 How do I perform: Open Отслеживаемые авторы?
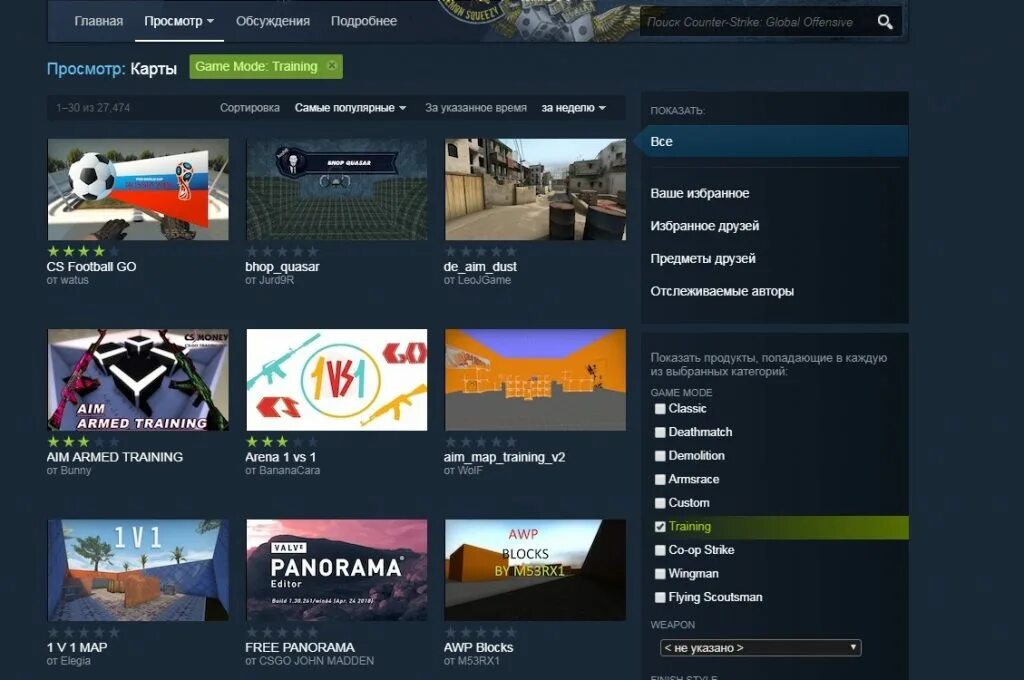point(722,291)
